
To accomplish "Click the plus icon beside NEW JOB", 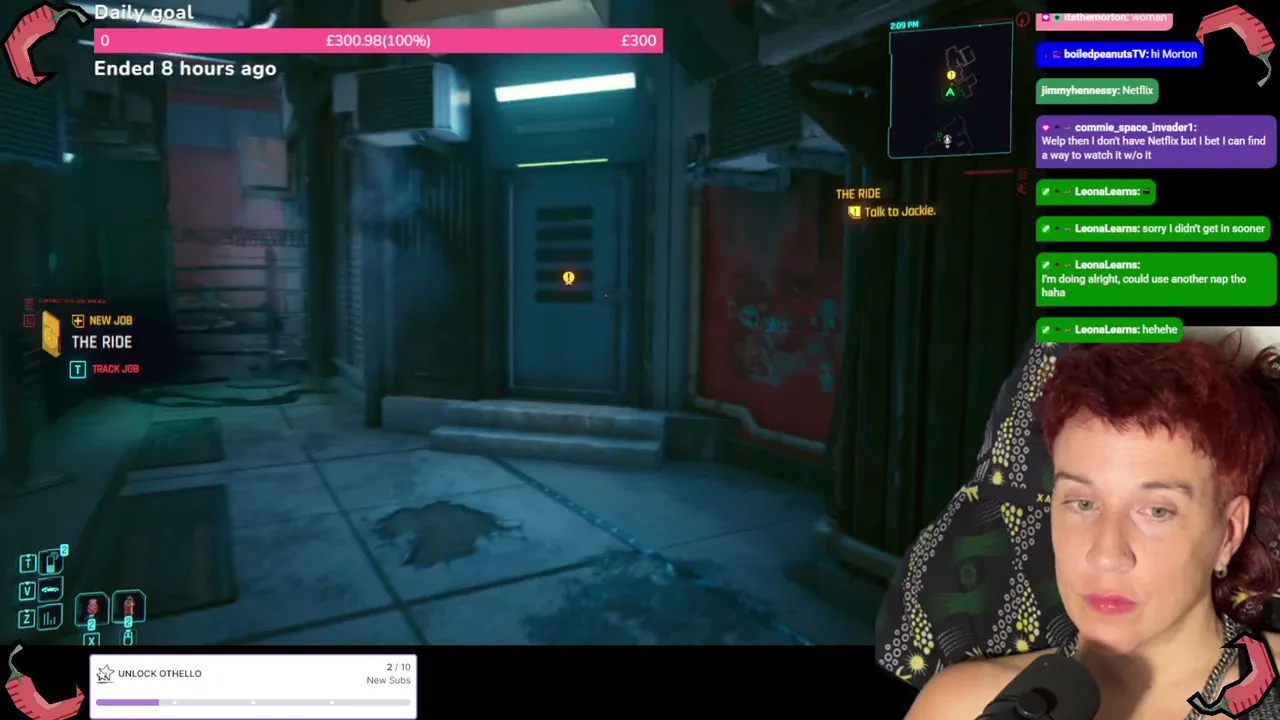I will coord(78,320).
